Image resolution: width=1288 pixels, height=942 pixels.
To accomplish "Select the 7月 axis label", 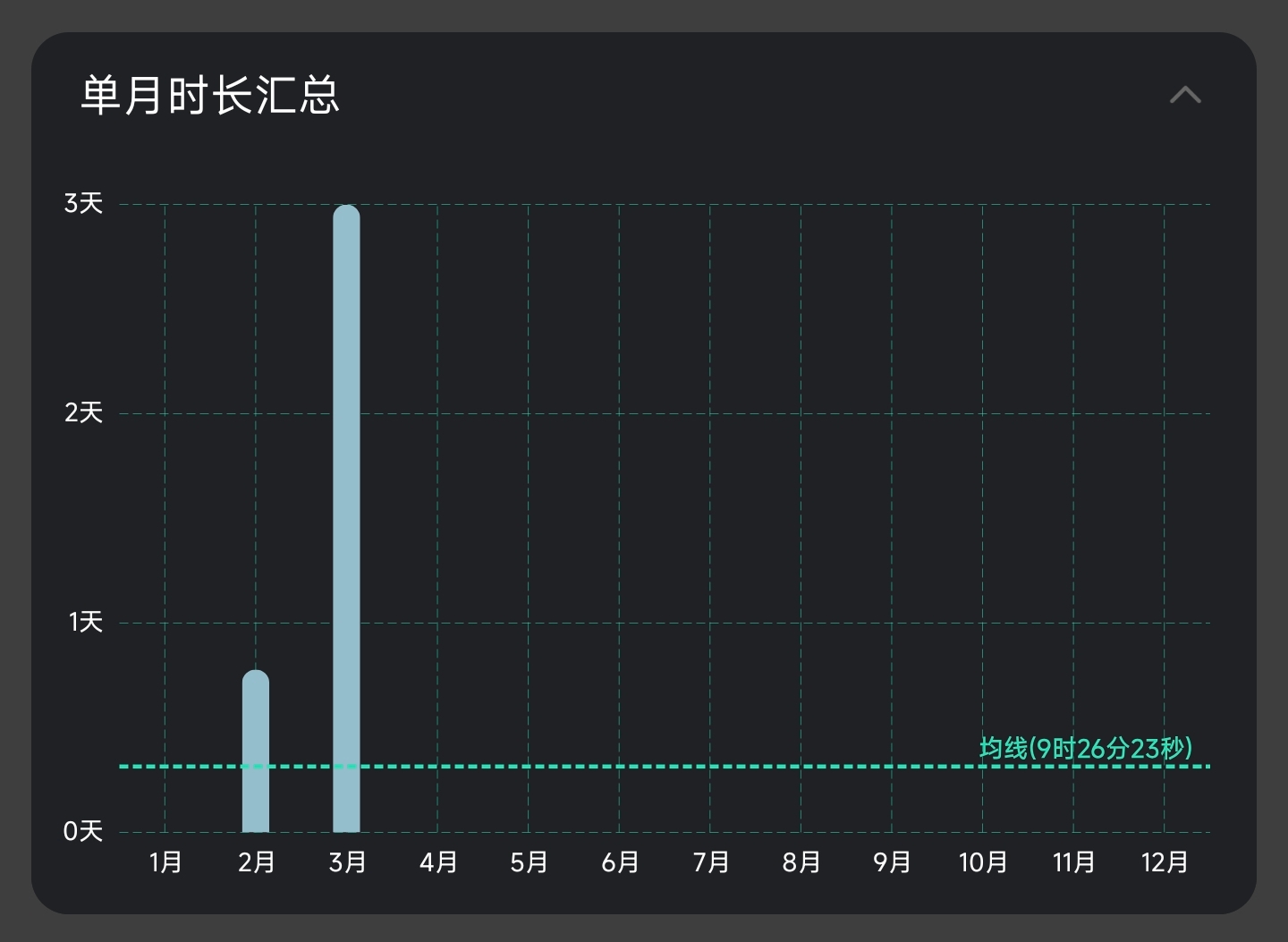I will coord(711,862).
